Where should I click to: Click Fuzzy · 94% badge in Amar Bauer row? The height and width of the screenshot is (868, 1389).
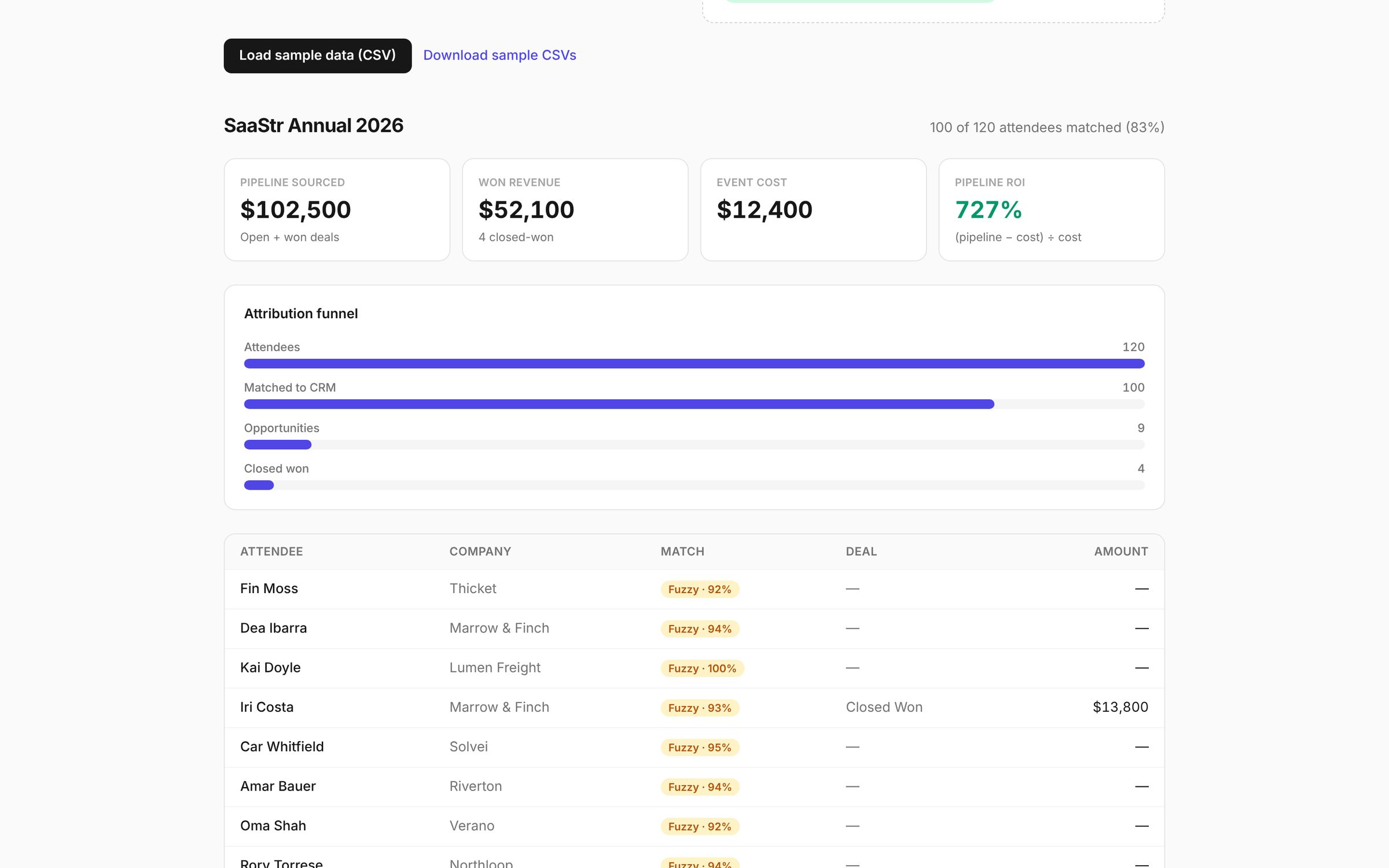(700, 787)
